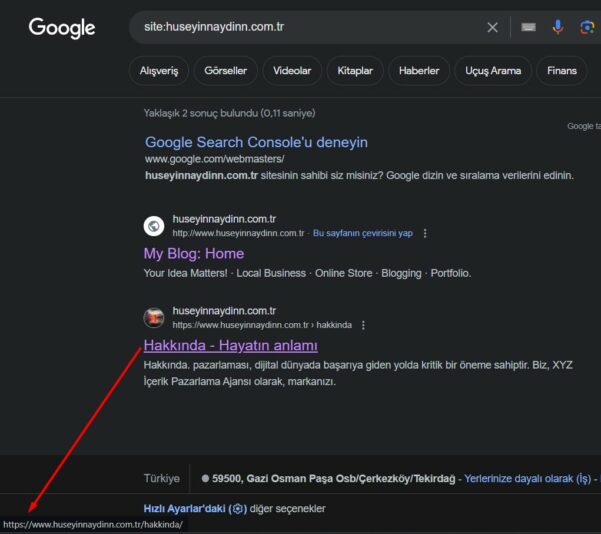Click the gear icon in Hızlı Ayarlar text
Viewport: 601px width, 534px height.
tap(237, 509)
